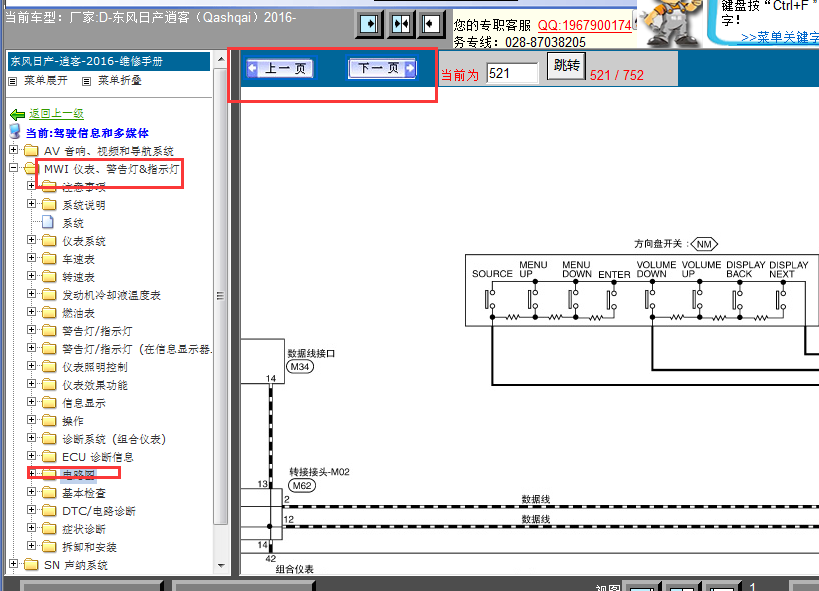Select the DTC/电路诊断 tree item
Image resolution: width=819 pixels, height=591 pixels.
click(99, 511)
